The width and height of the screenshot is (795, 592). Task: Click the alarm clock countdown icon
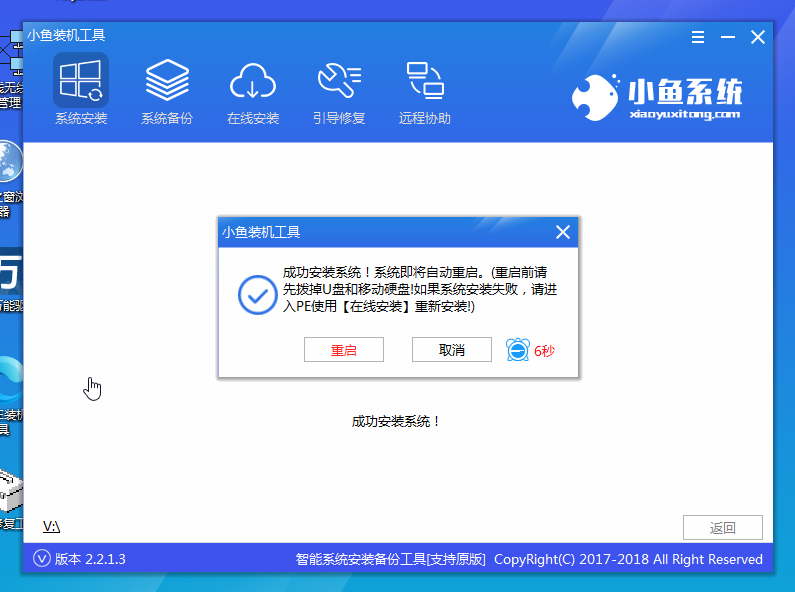(x=518, y=350)
